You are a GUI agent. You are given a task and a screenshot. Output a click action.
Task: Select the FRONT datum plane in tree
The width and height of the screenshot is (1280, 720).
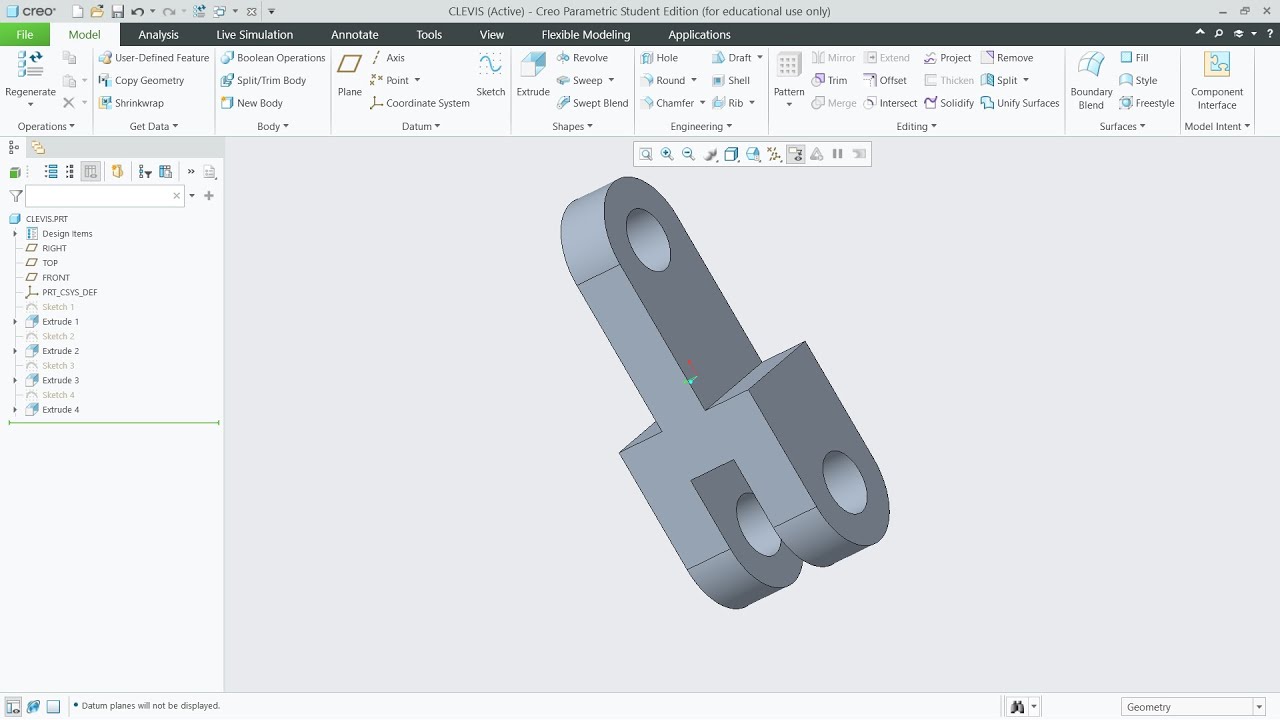pos(47,278)
